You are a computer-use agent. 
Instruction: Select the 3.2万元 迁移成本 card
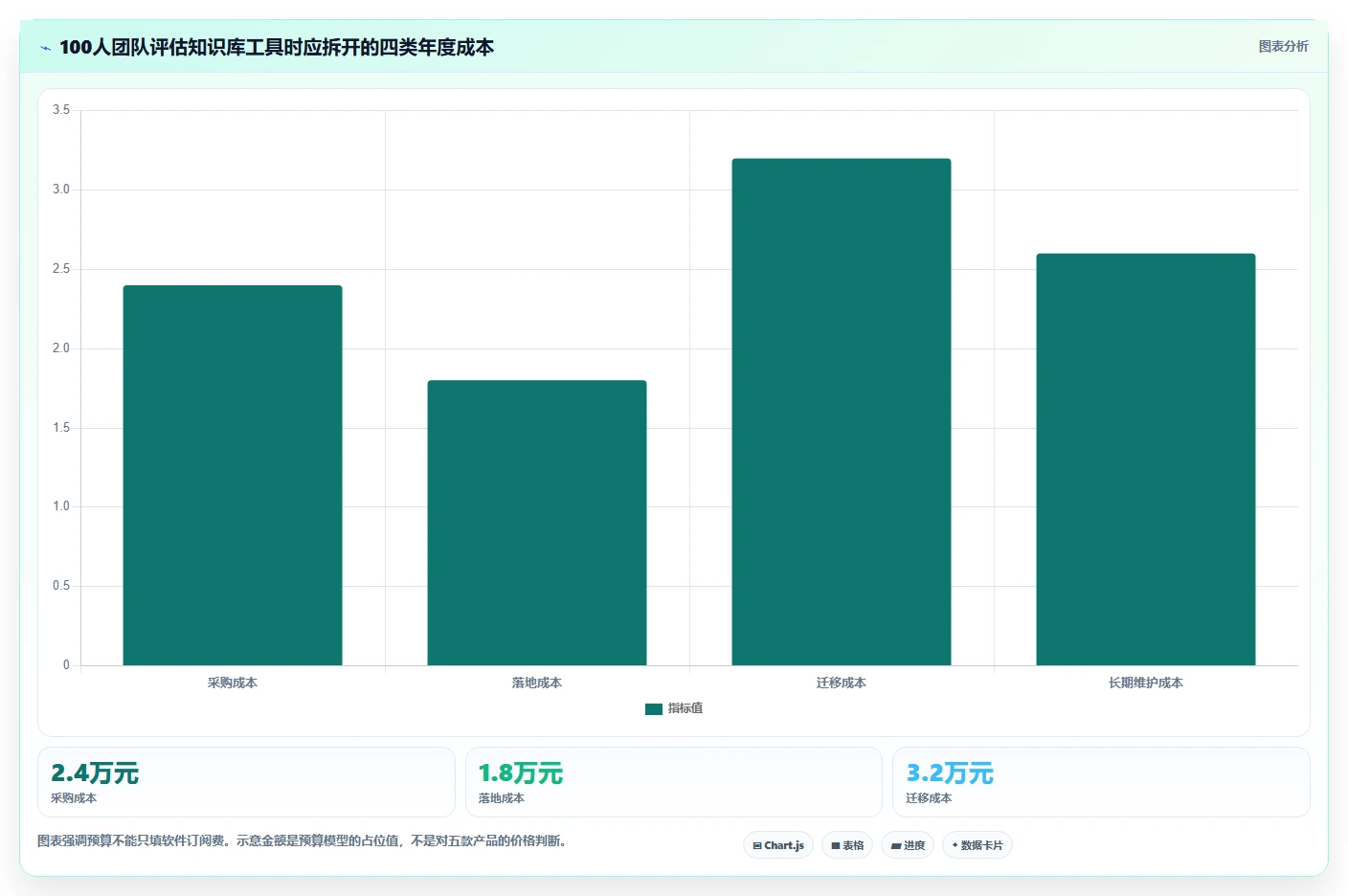1101,782
